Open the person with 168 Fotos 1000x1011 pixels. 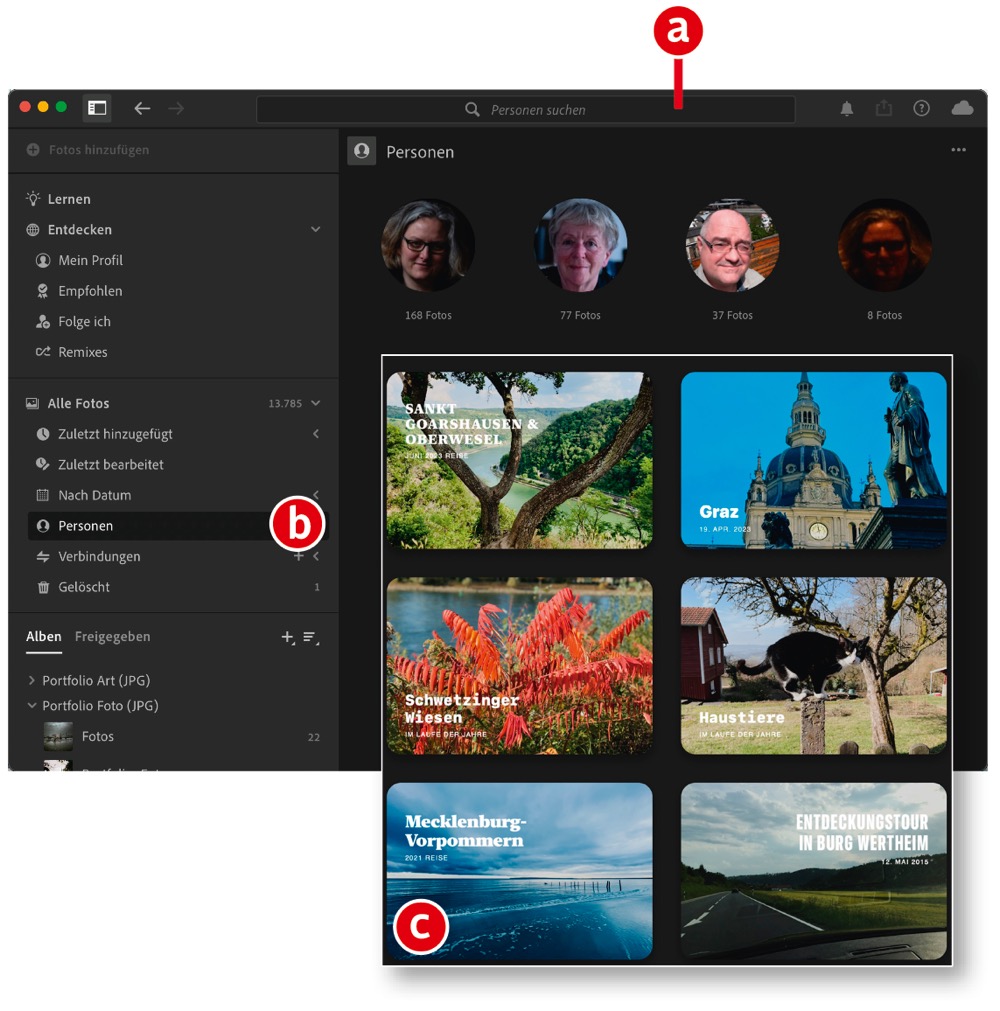428,246
